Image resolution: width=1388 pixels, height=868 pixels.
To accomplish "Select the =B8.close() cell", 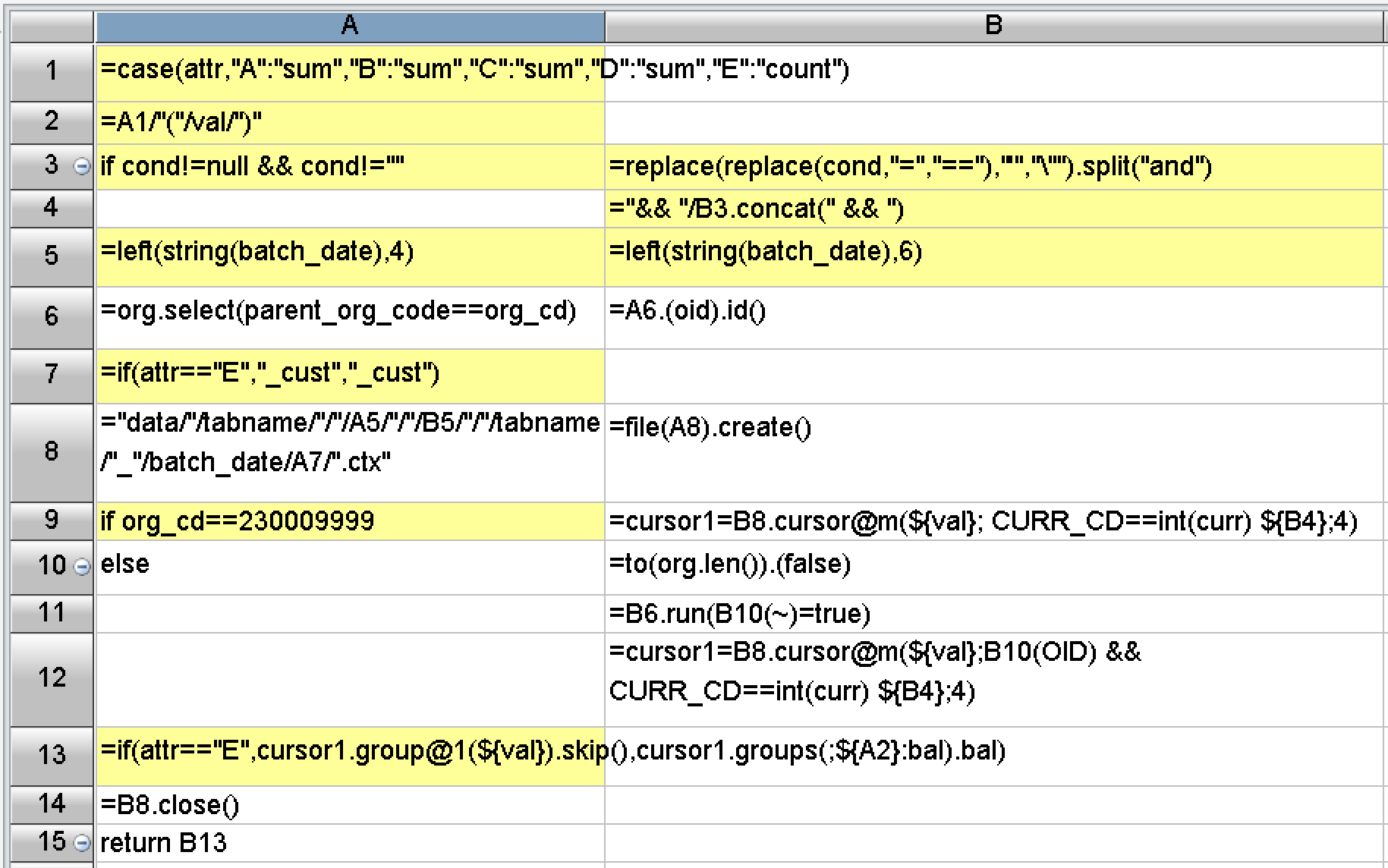I will (x=349, y=805).
